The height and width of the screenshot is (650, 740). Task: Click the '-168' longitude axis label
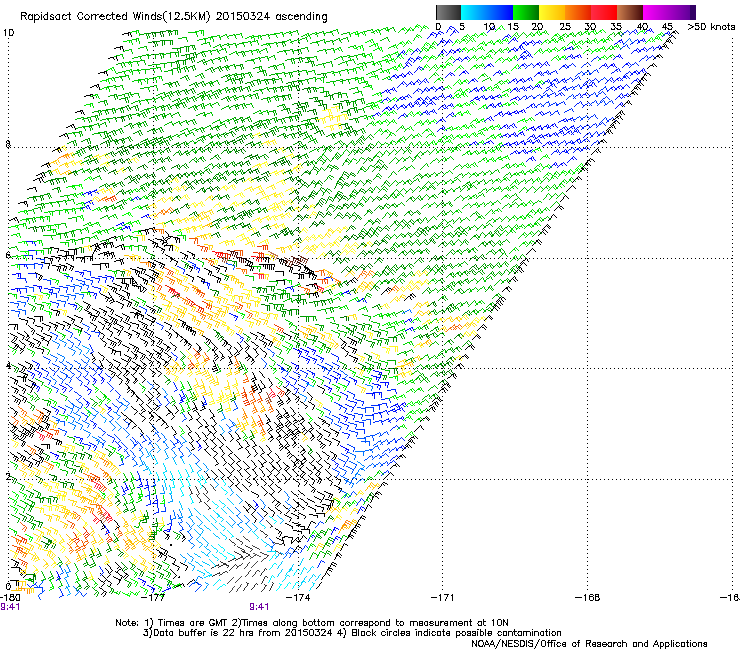point(588,597)
